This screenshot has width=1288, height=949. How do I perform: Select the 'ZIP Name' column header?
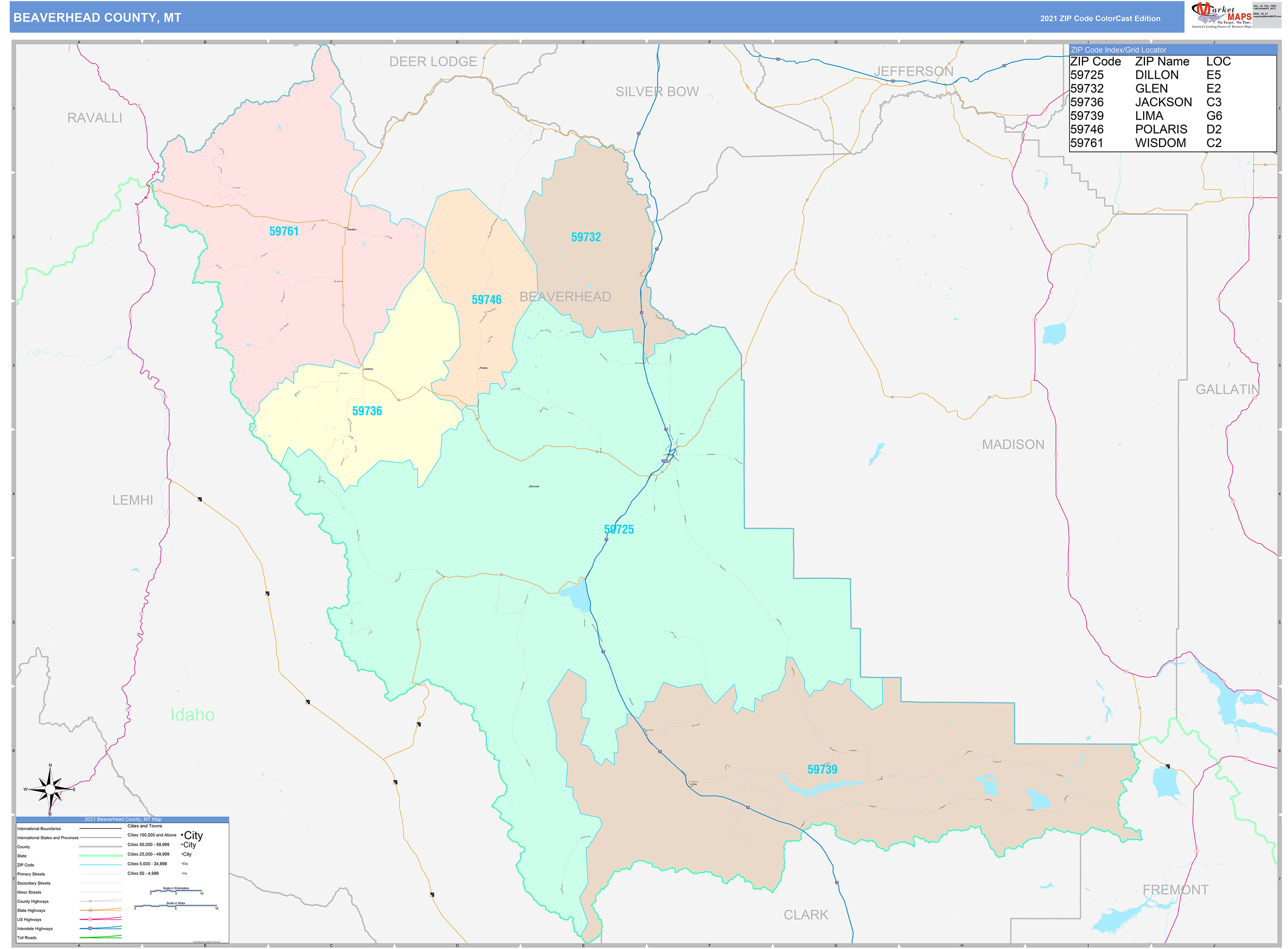point(1162,61)
